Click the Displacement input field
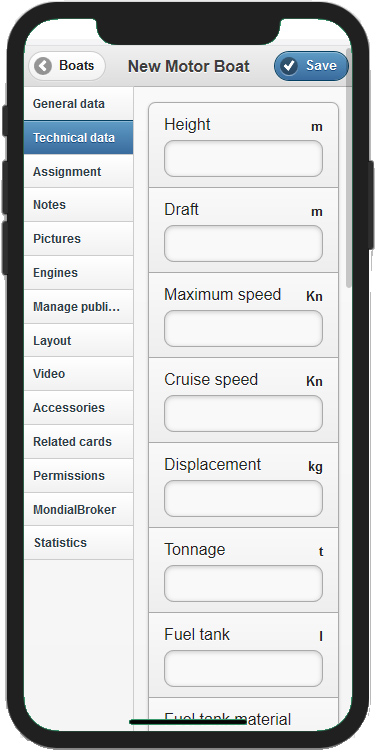 [x=243, y=499]
